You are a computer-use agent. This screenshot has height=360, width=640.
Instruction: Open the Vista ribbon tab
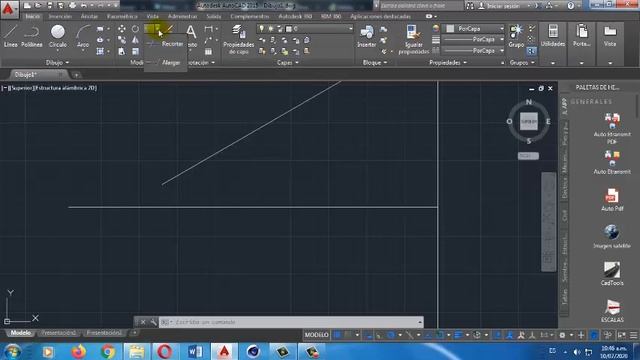[152, 16]
